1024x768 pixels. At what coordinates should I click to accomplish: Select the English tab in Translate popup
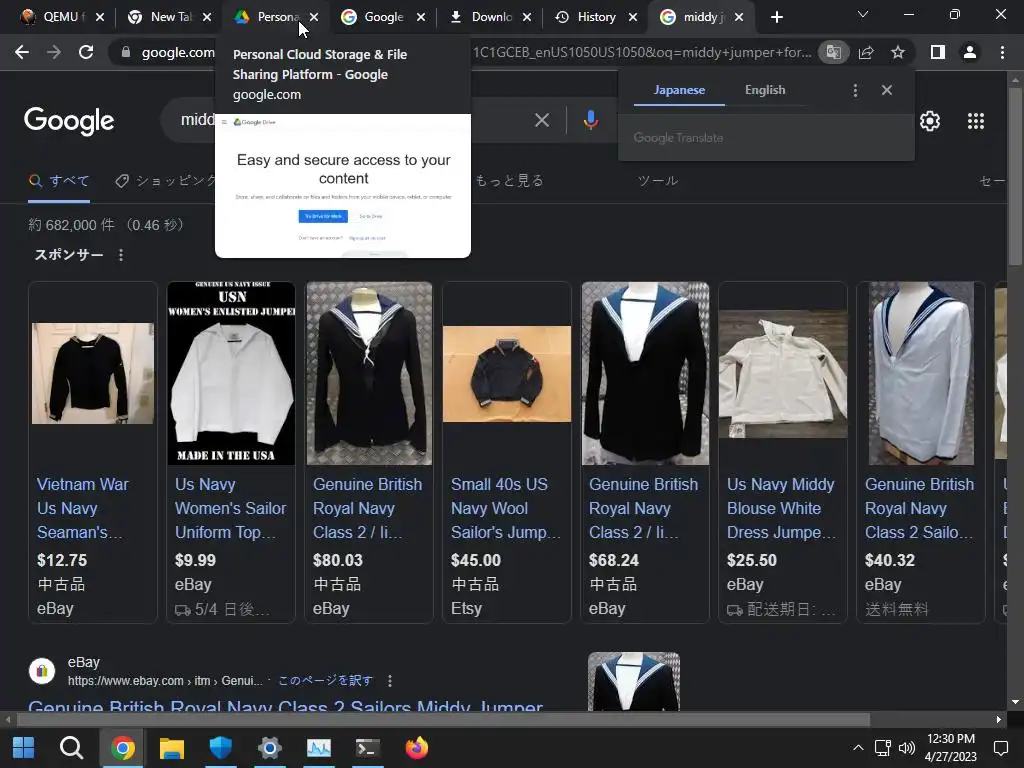(x=765, y=90)
